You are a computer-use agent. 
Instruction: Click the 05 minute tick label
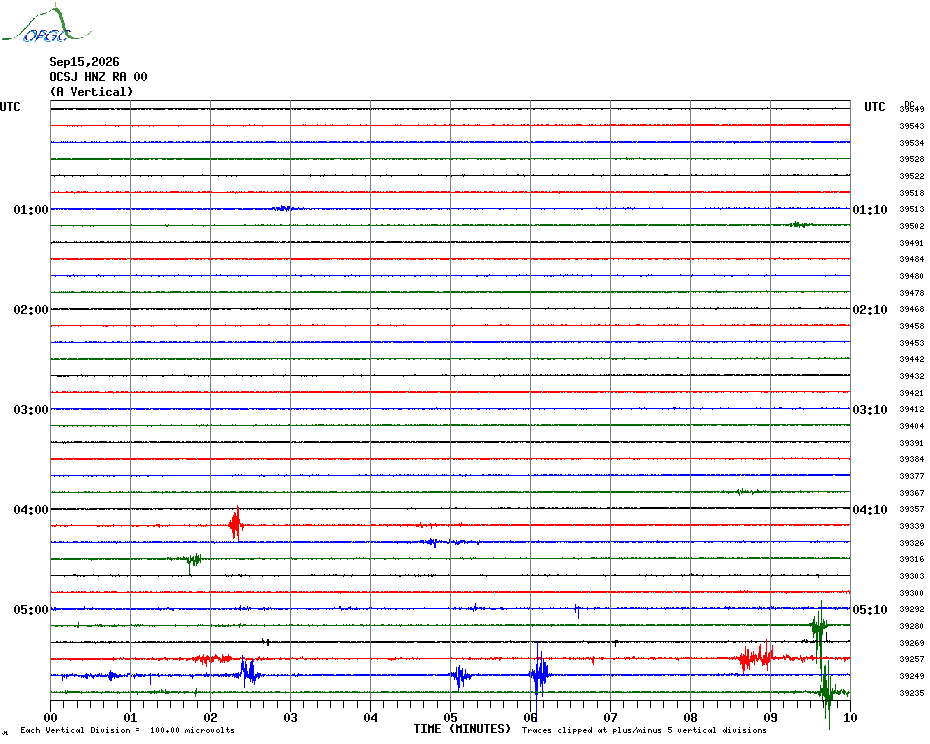450,718
